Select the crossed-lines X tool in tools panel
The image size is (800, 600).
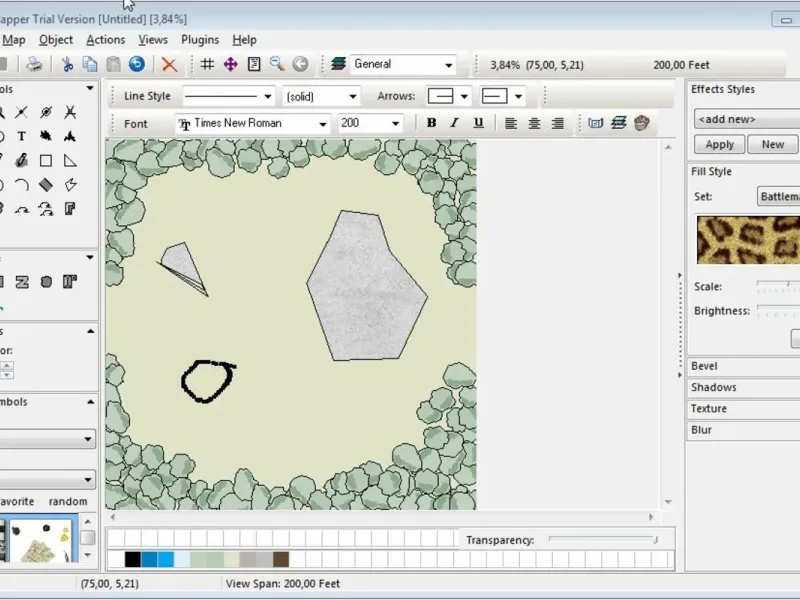(x=21, y=112)
